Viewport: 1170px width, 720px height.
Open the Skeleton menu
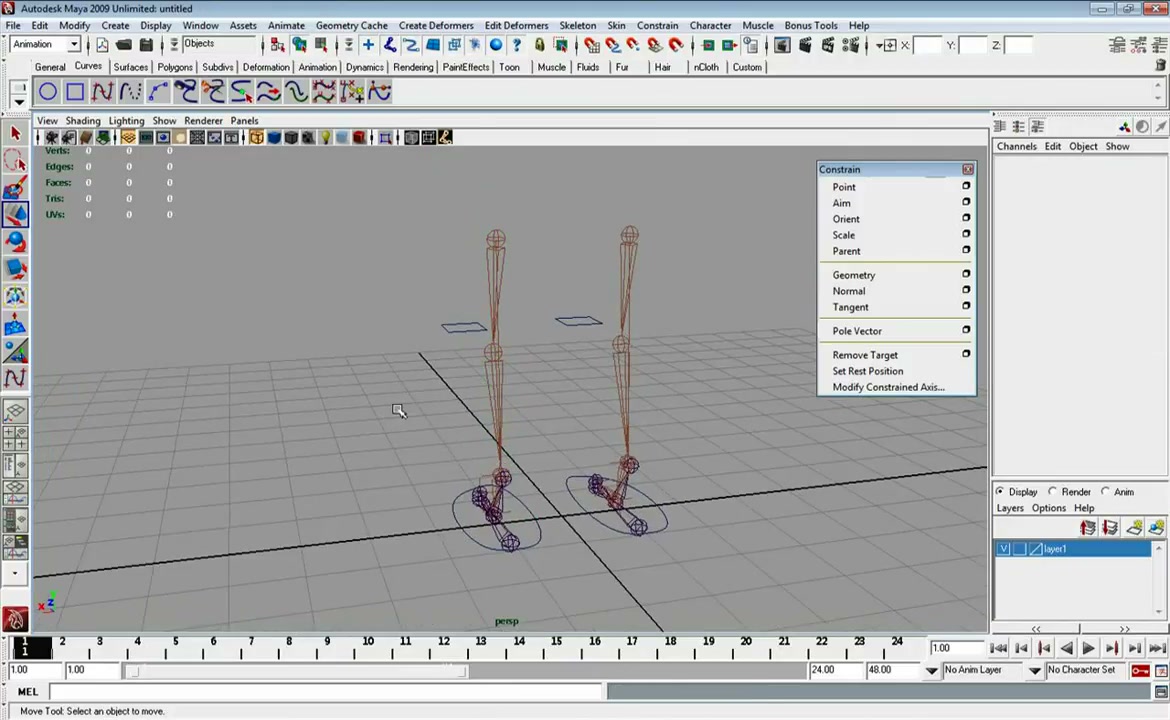tap(578, 25)
